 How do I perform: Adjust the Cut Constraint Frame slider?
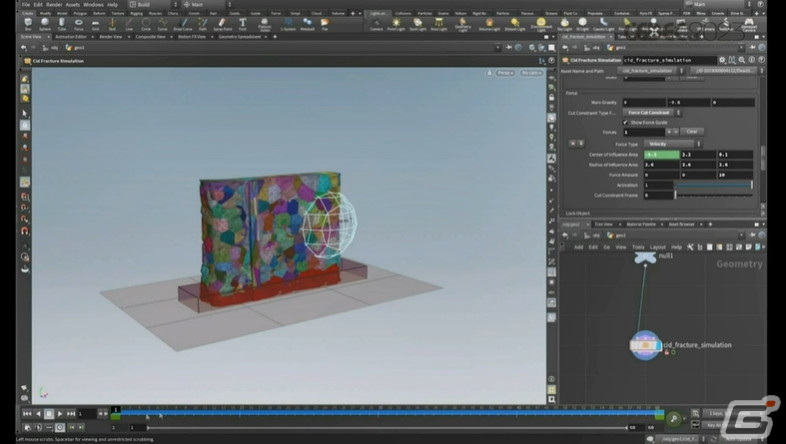[x=714, y=195]
